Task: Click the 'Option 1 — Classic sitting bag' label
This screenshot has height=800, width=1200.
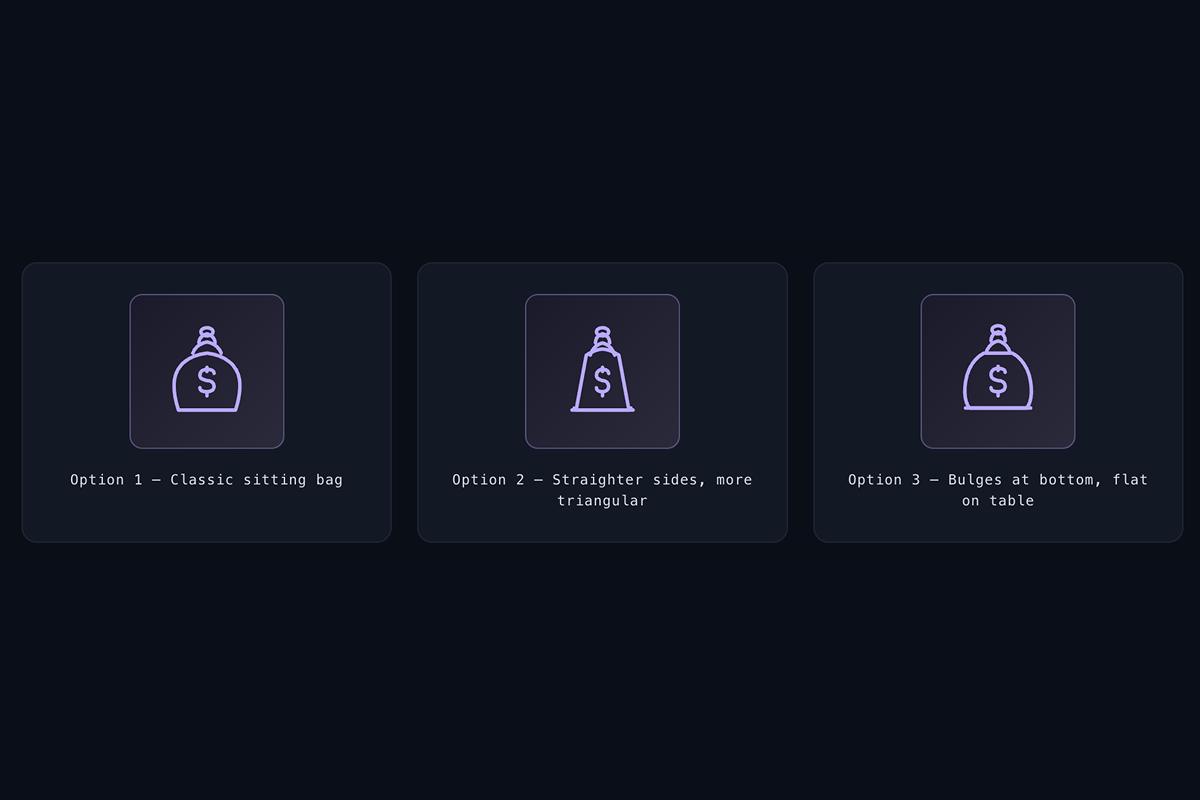Action: point(206,480)
